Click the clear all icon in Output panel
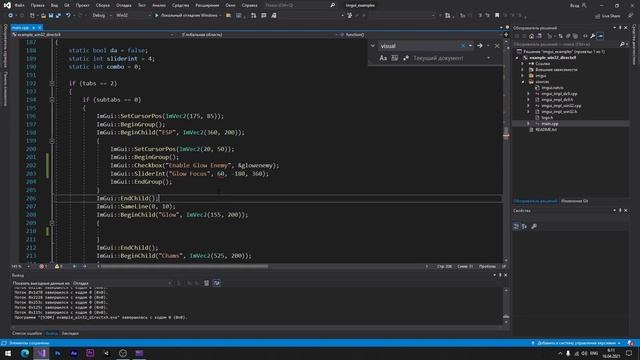This screenshot has height=360, width=640. pyautogui.click(x=207, y=283)
